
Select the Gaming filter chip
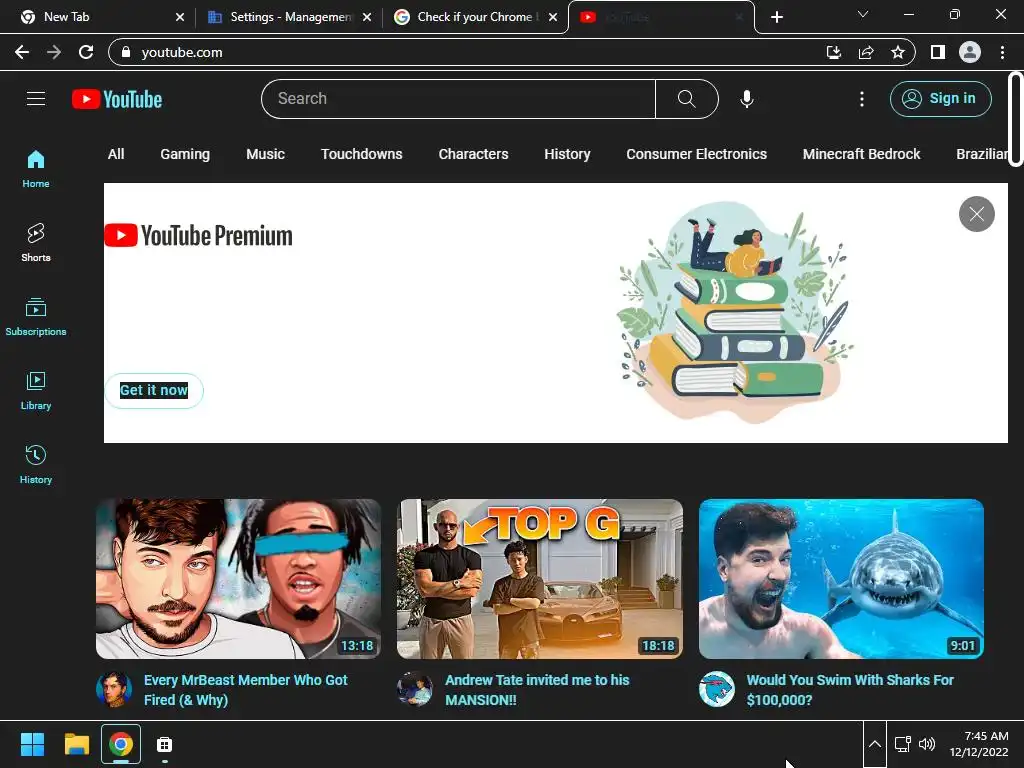pyautogui.click(x=185, y=154)
